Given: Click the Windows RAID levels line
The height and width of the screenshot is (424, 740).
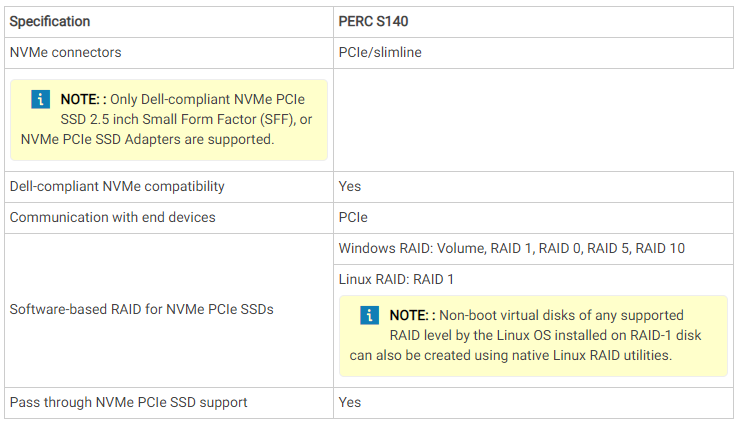Looking at the screenshot, I should point(512,248).
